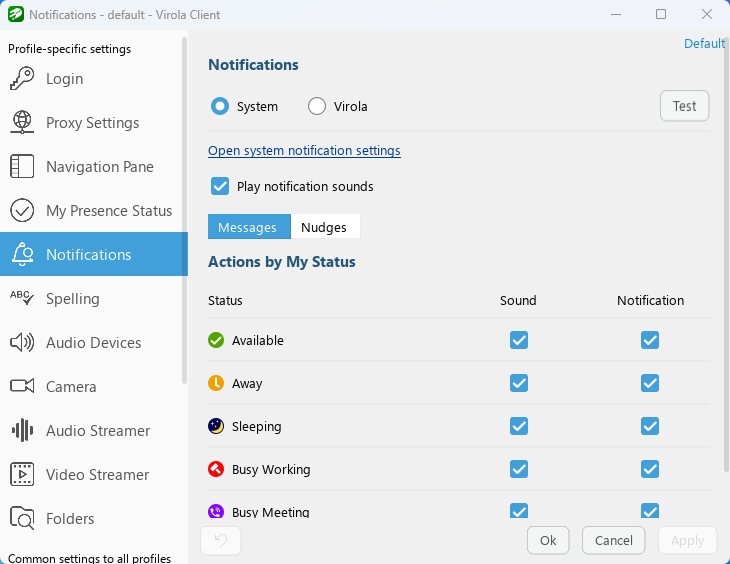Viewport: 730px width, 564px height.
Task: Click the Navigation Pane layout icon
Action: pyautogui.click(x=22, y=166)
